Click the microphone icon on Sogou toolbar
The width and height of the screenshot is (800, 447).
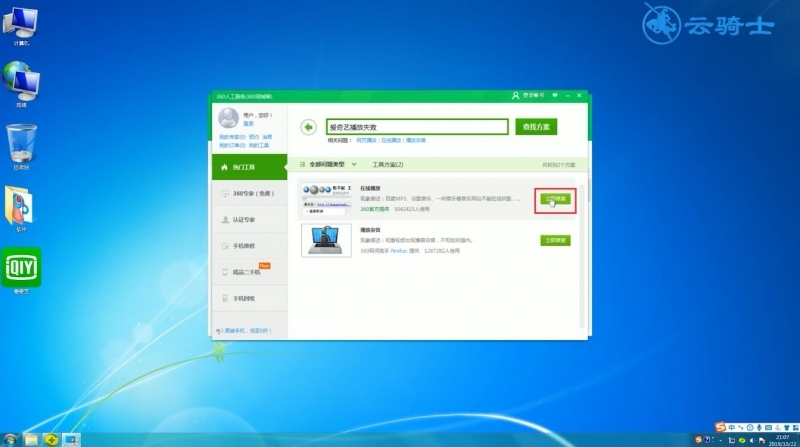(759, 428)
